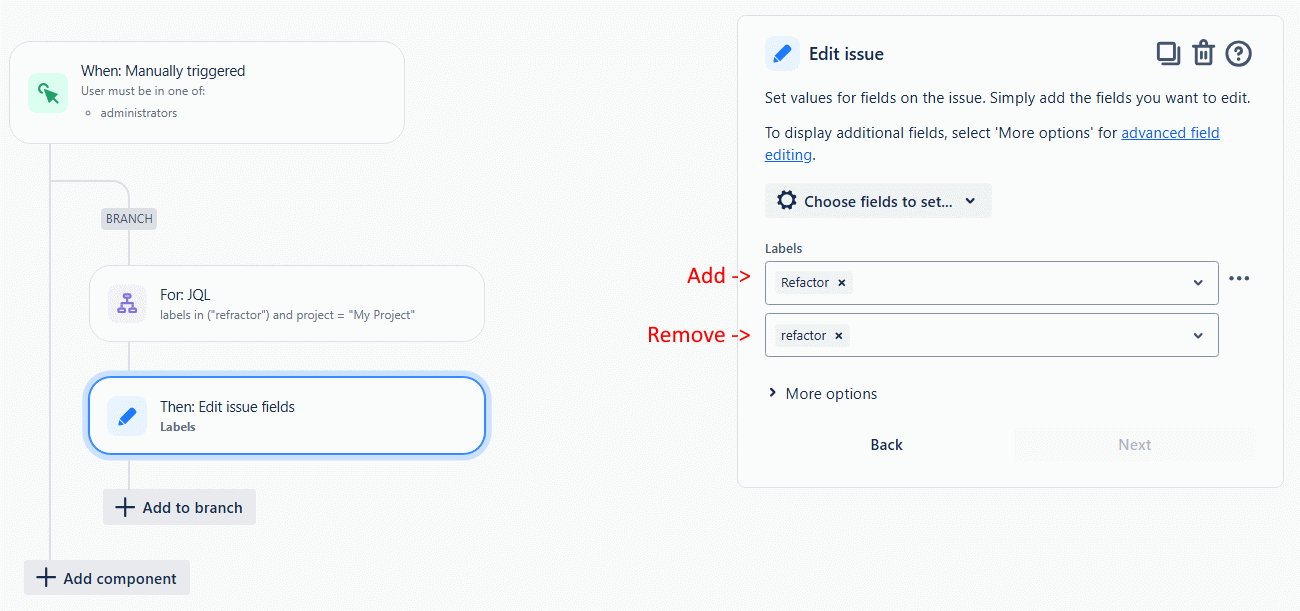
Task: Open the dropdown for the refactor remove field
Action: [1198, 335]
